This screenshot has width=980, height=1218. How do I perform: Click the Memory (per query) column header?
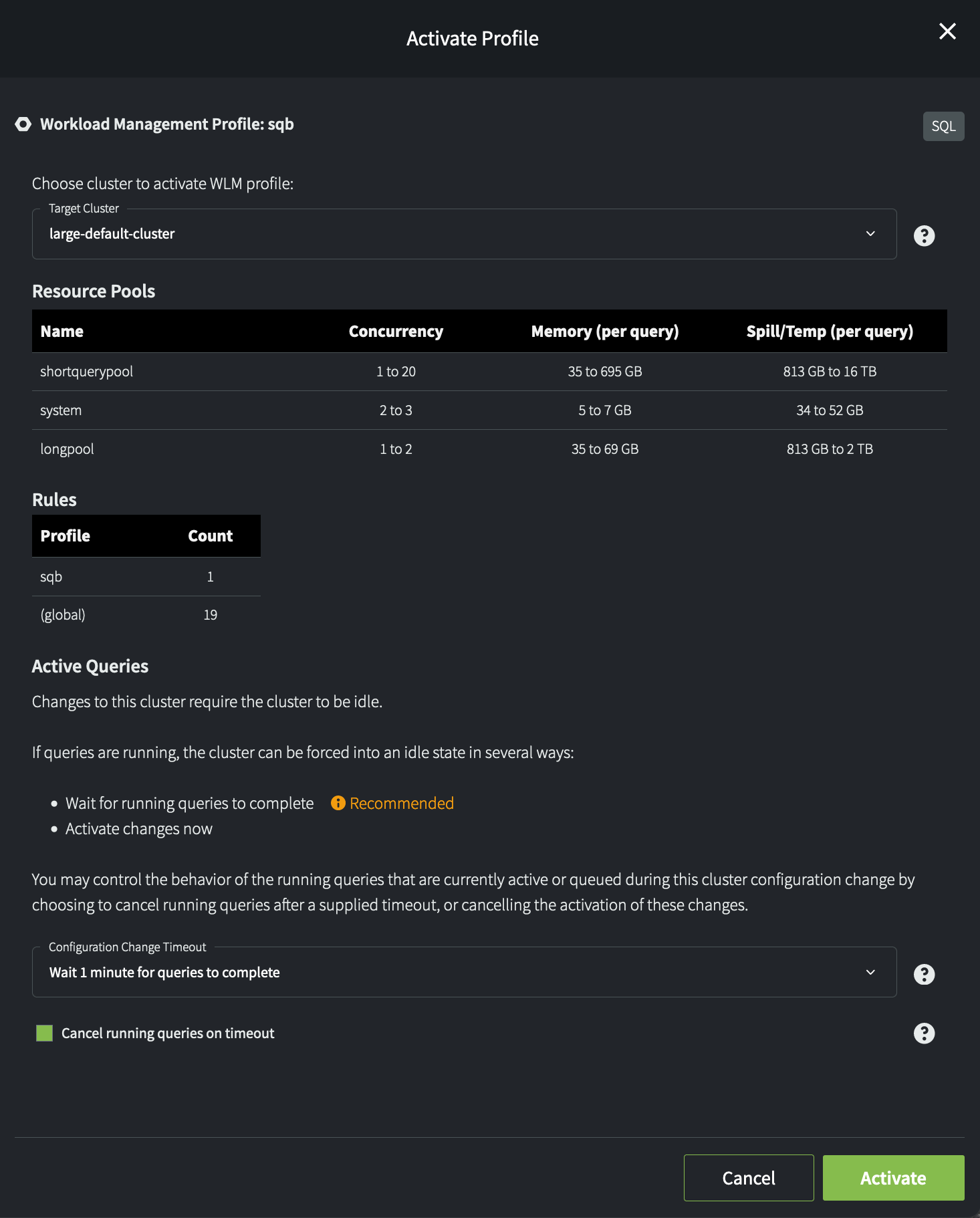pos(604,332)
